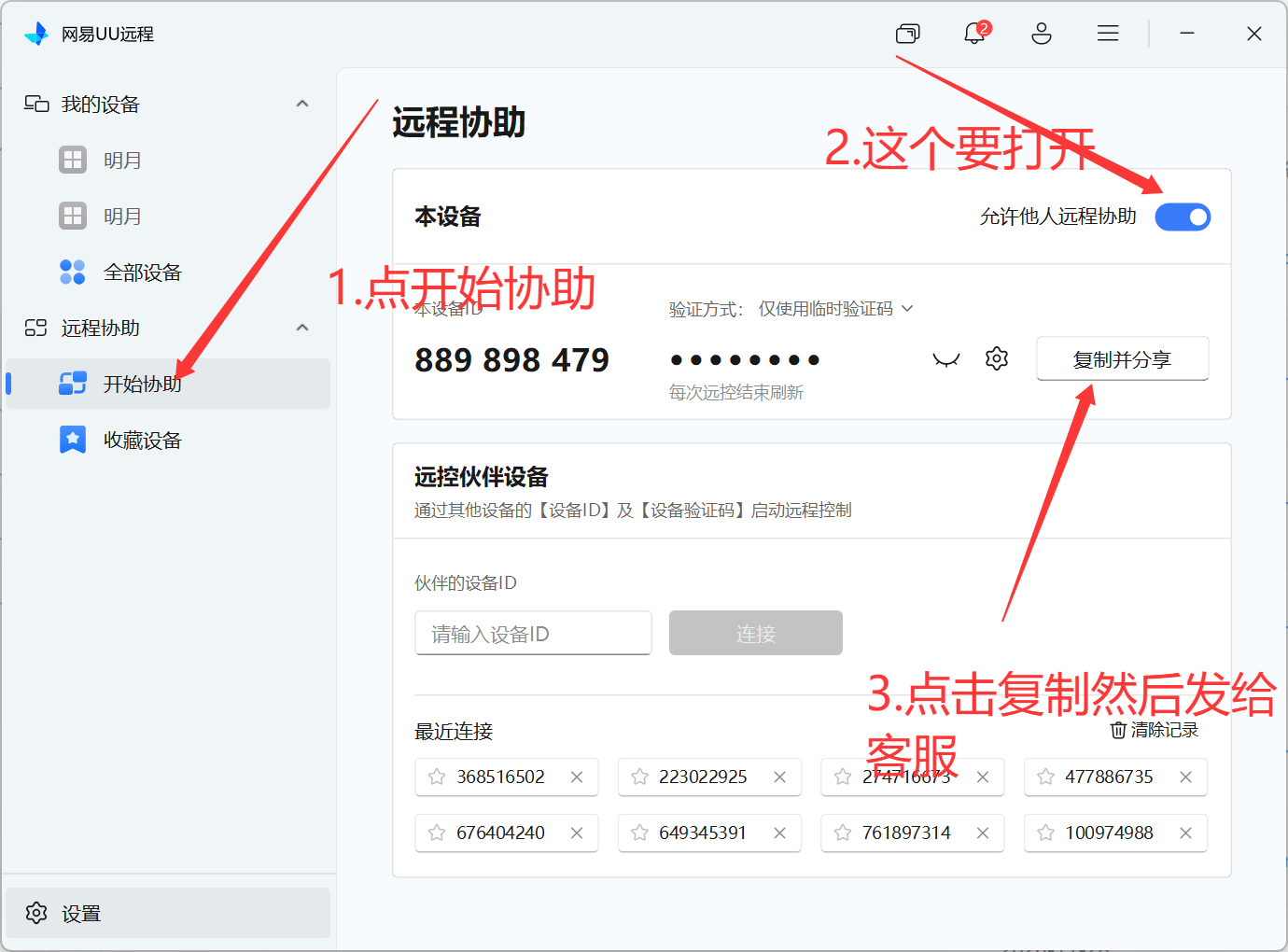Remove 676404240 from recent connections
Viewport: 1288px width, 952px height.
pos(577,833)
